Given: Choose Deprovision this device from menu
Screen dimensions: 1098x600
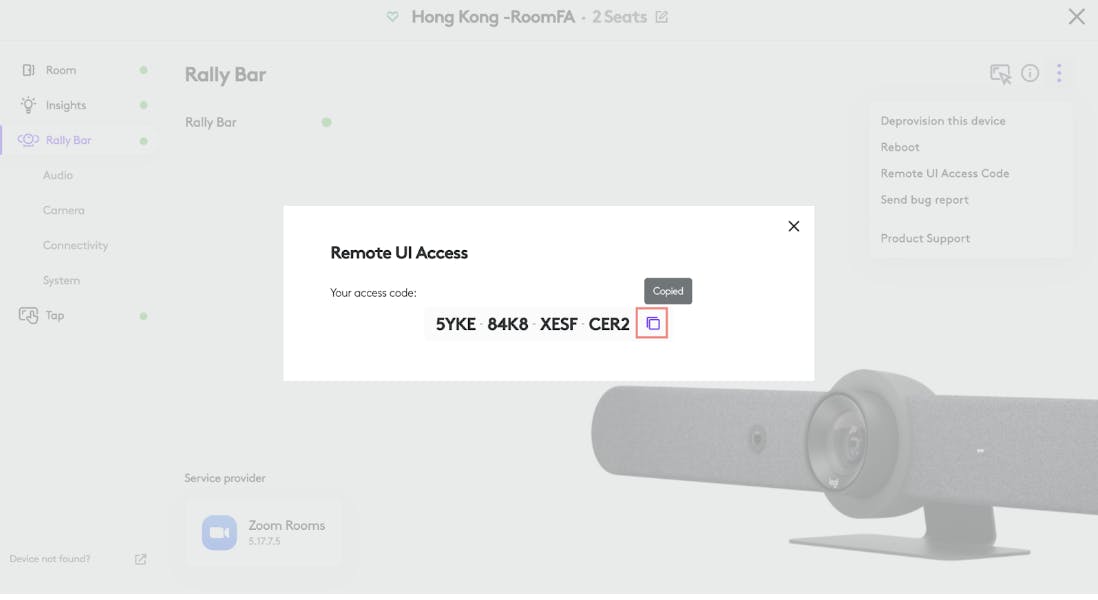Looking at the screenshot, I should coord(943,121).
